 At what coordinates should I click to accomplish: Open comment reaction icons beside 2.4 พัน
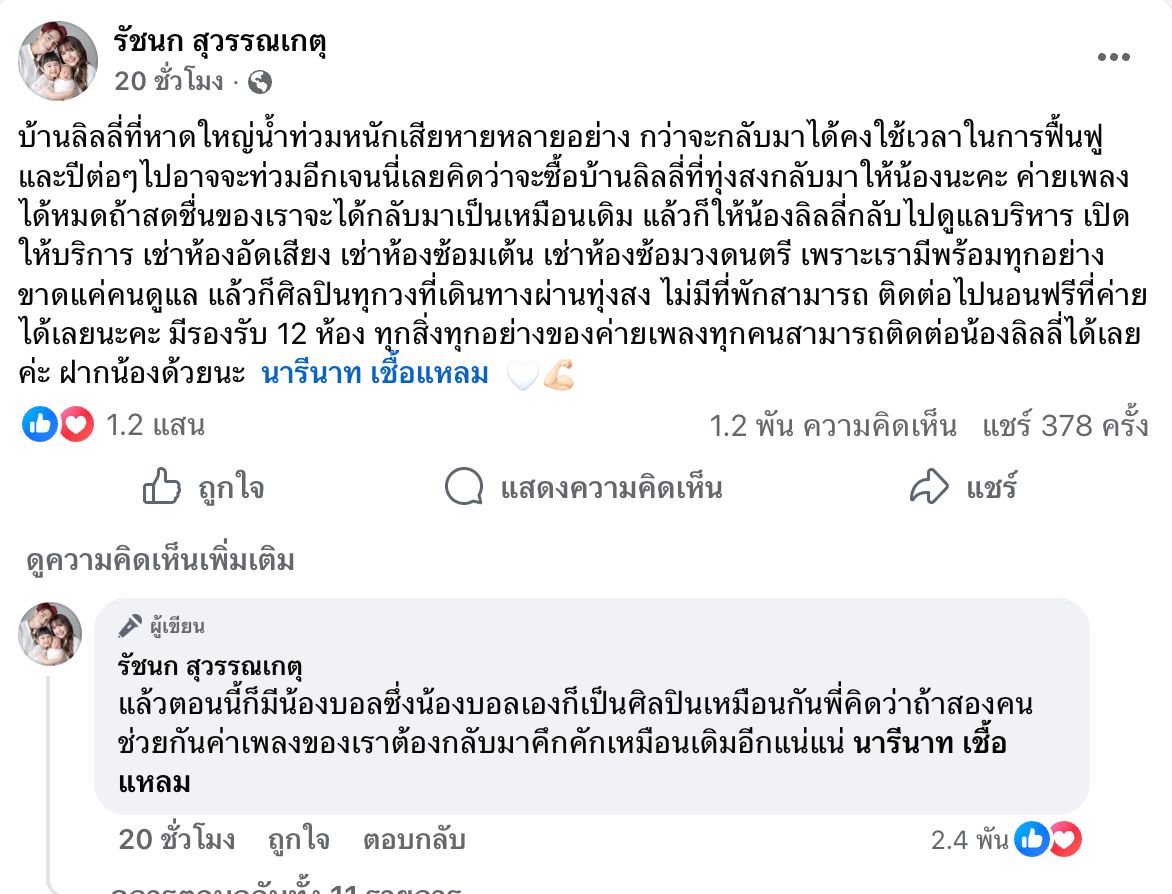pos(1047,840)
